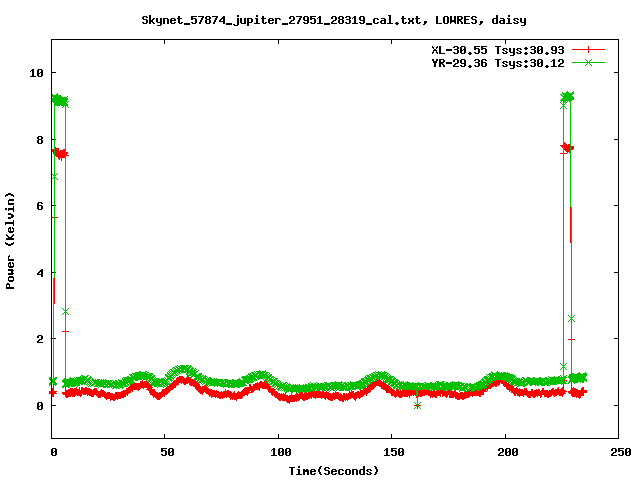This screenshot has width=640, height=480.
Task: Select the 100 tick label on x-axis
Action: [279, 452]
